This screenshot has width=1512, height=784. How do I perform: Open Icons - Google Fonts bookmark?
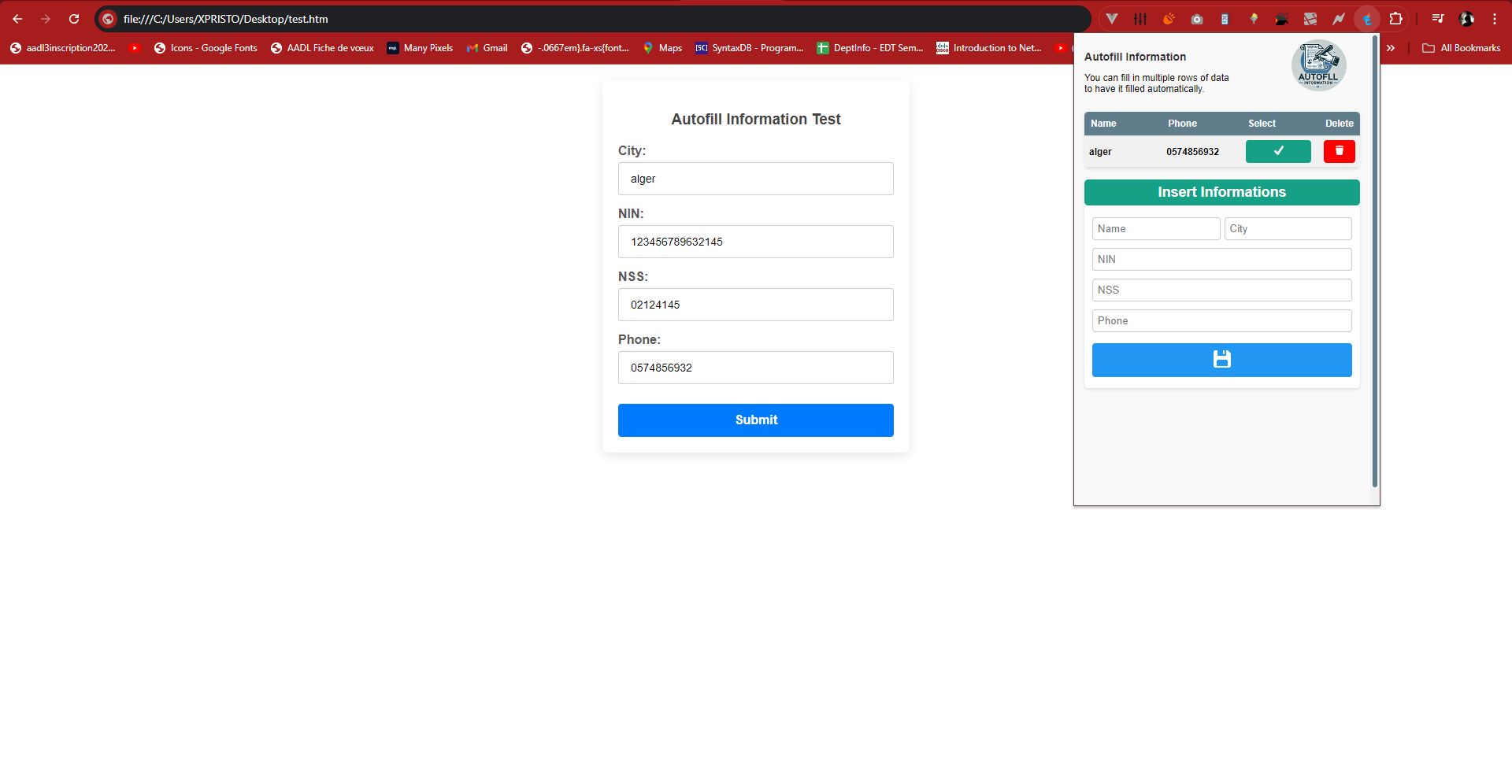(x=206, y=48)
